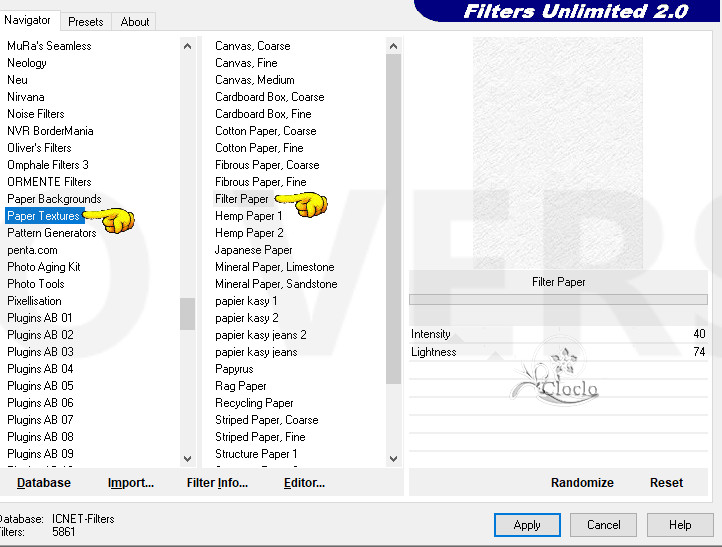Select the Oliver's Filters category

pos(39,148)
